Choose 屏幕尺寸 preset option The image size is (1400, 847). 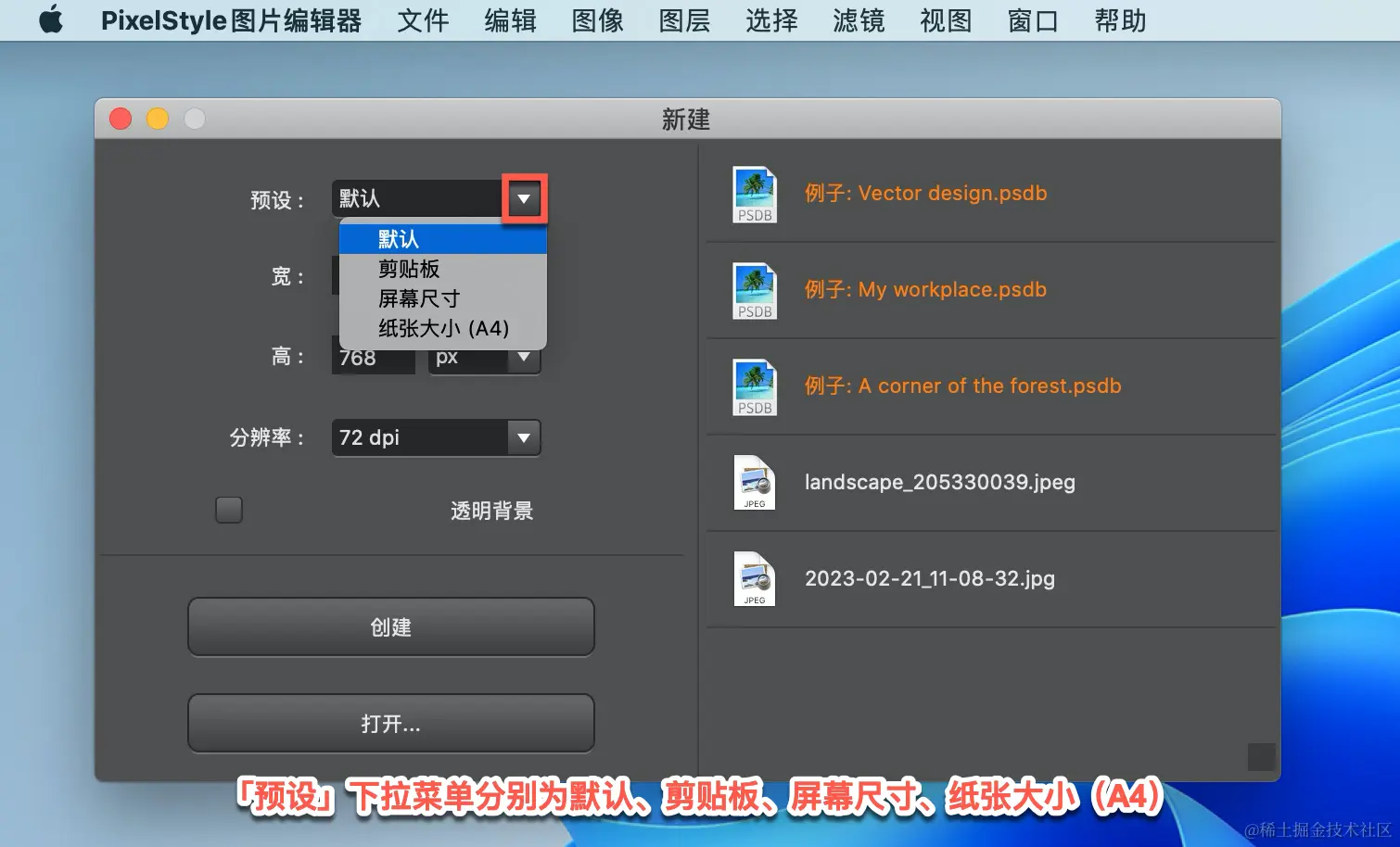[443, 298]
